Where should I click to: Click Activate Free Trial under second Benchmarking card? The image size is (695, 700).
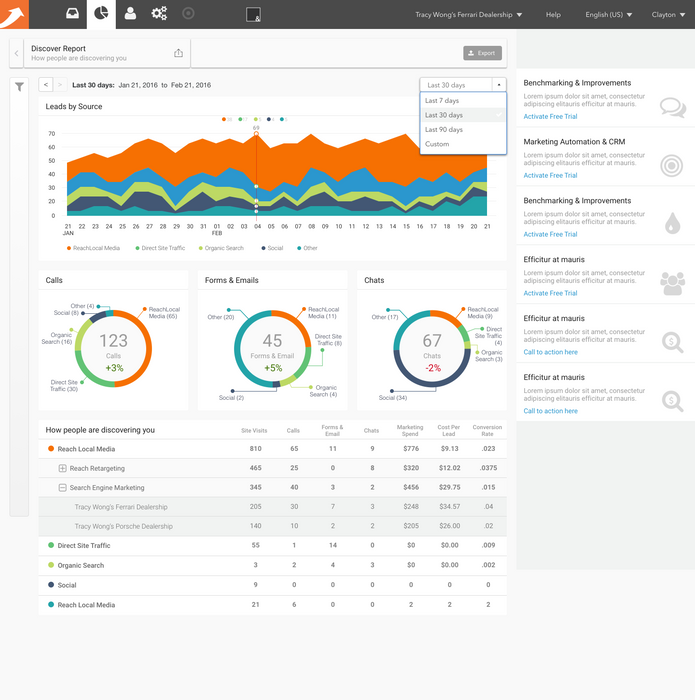[550, 234]
